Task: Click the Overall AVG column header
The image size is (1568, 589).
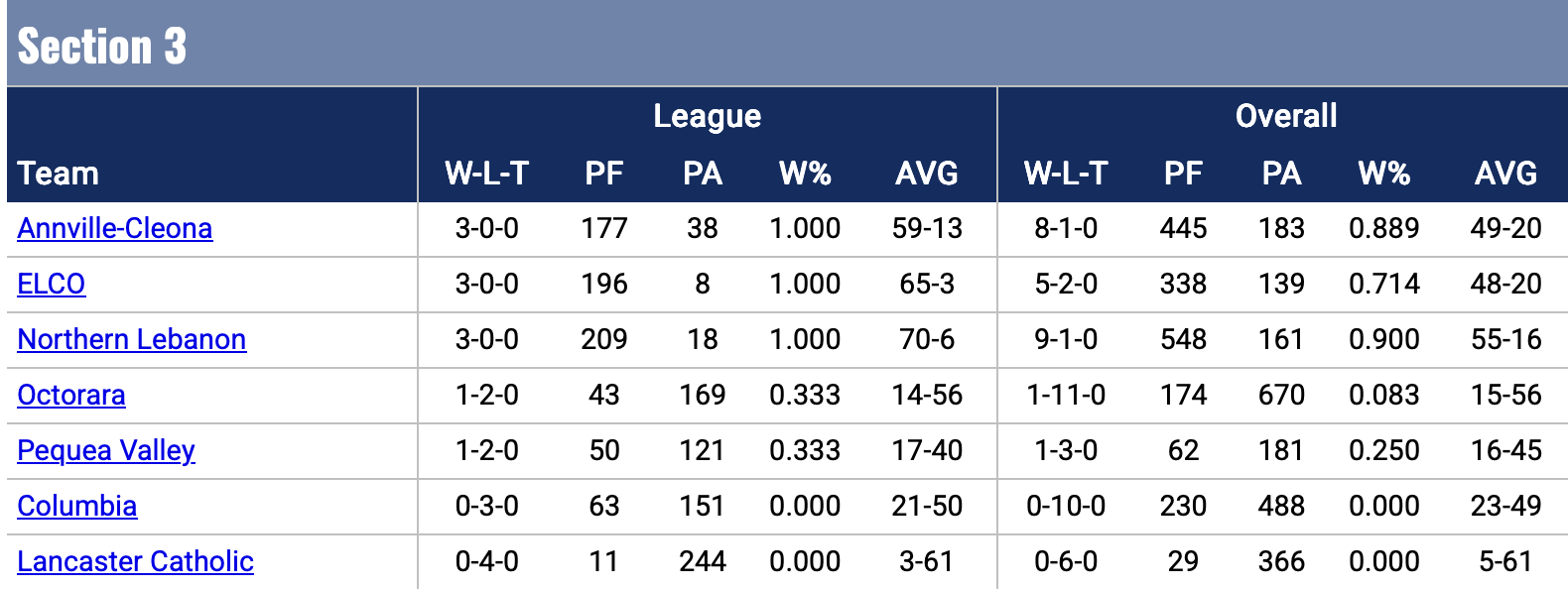Action: (1505, 174)
